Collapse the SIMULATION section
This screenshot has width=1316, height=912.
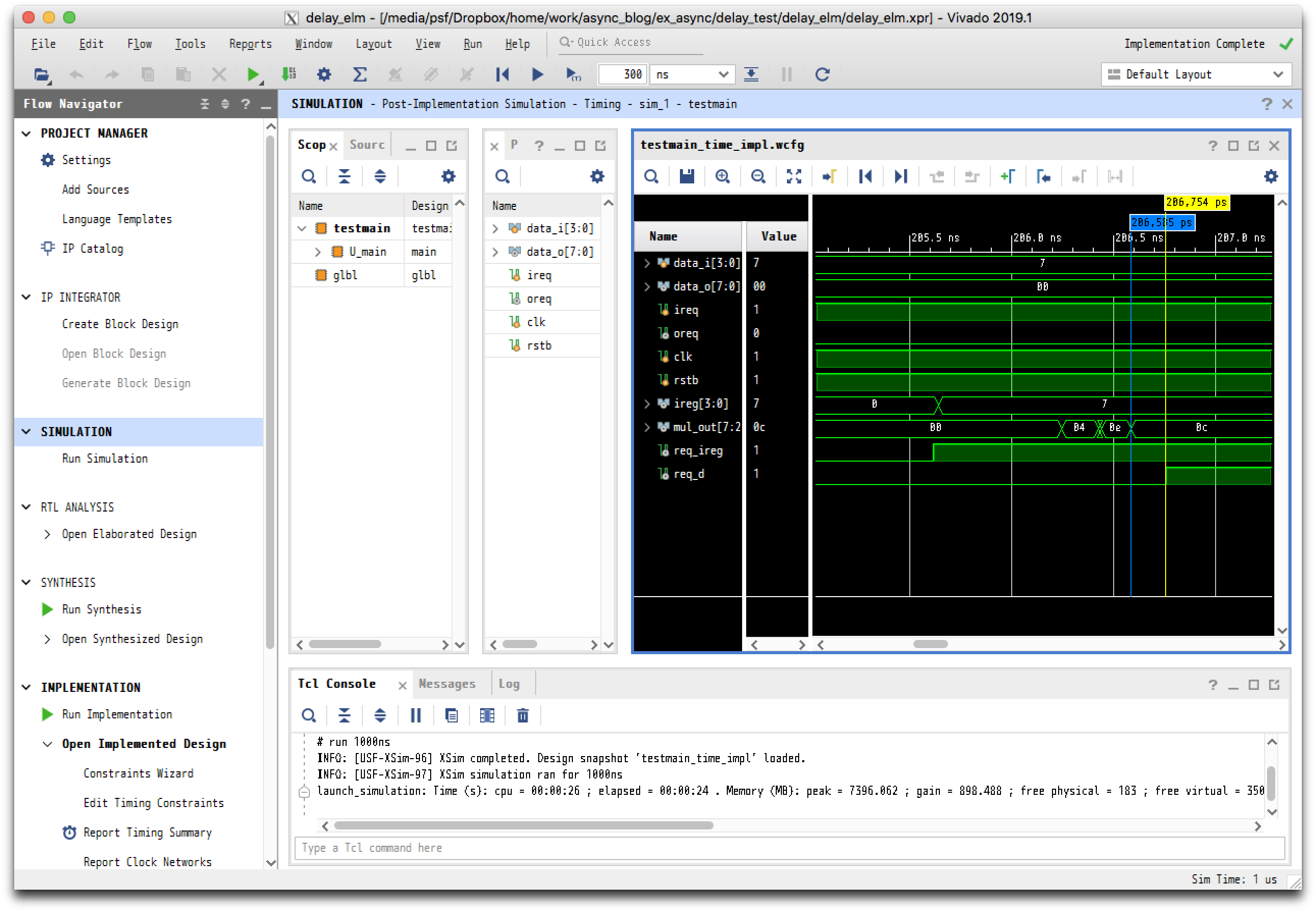click(x=27, y=432)
